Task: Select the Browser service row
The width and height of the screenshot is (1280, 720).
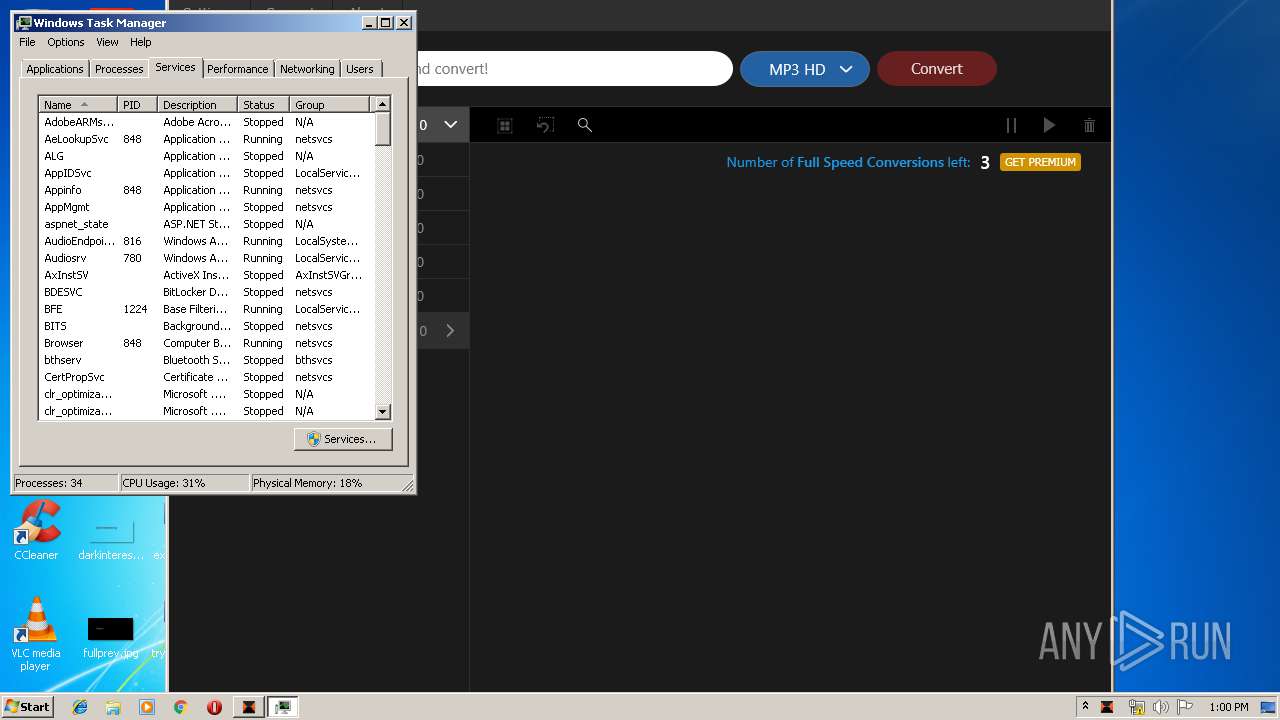Action: (206, 343)
